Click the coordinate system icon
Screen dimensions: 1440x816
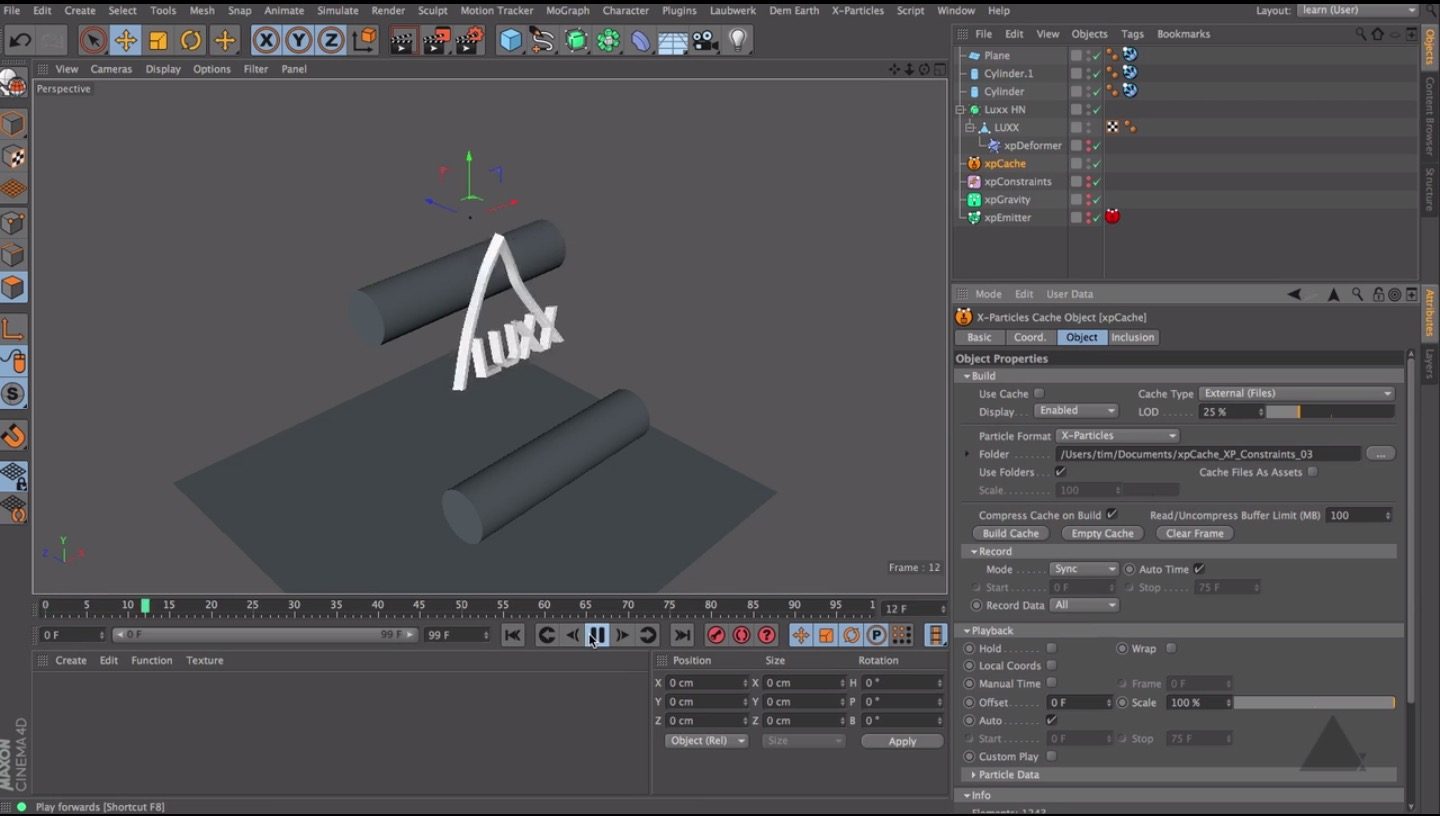pos(365,41)
